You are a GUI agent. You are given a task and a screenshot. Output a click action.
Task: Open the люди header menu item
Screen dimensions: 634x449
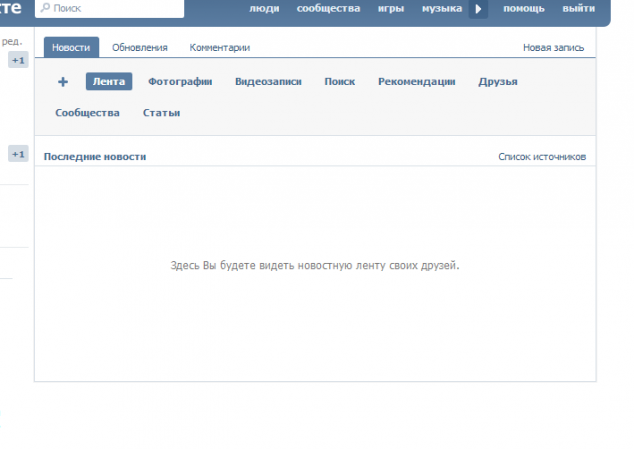point(264,8)
